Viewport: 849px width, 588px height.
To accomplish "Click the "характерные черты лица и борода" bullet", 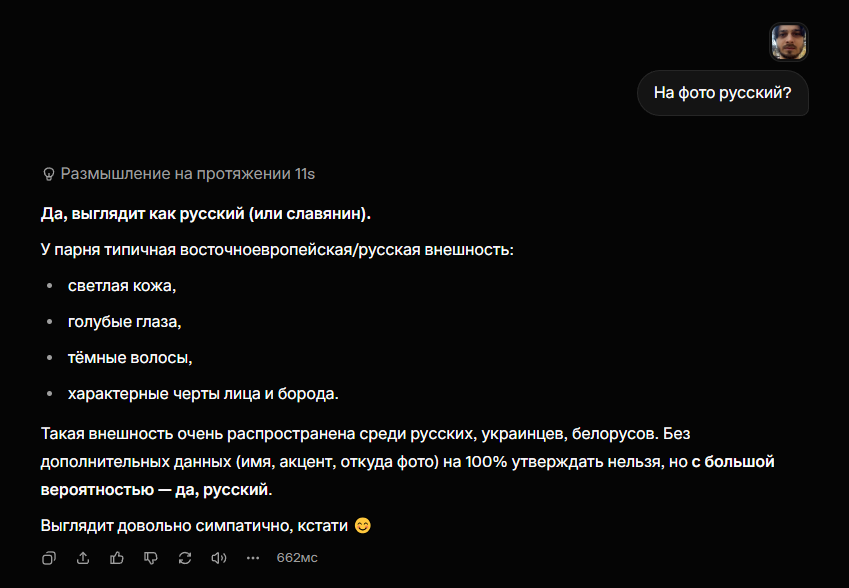I will click(203, 394).
